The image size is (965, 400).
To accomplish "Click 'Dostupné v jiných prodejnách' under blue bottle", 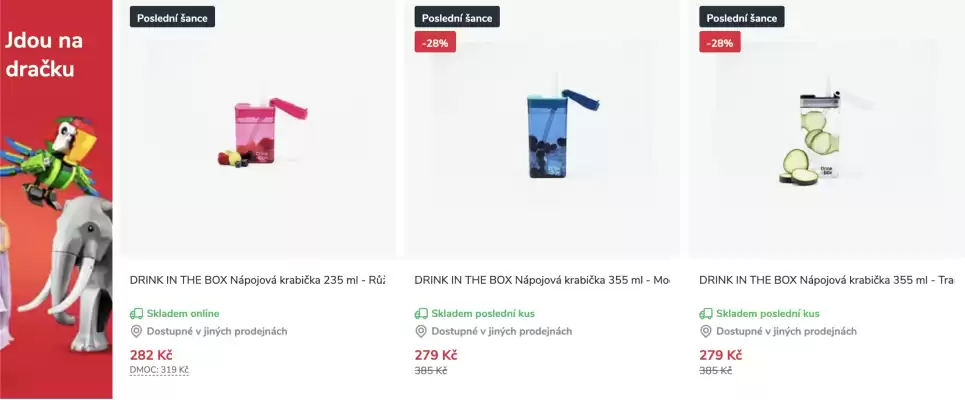I will (501, 332).
